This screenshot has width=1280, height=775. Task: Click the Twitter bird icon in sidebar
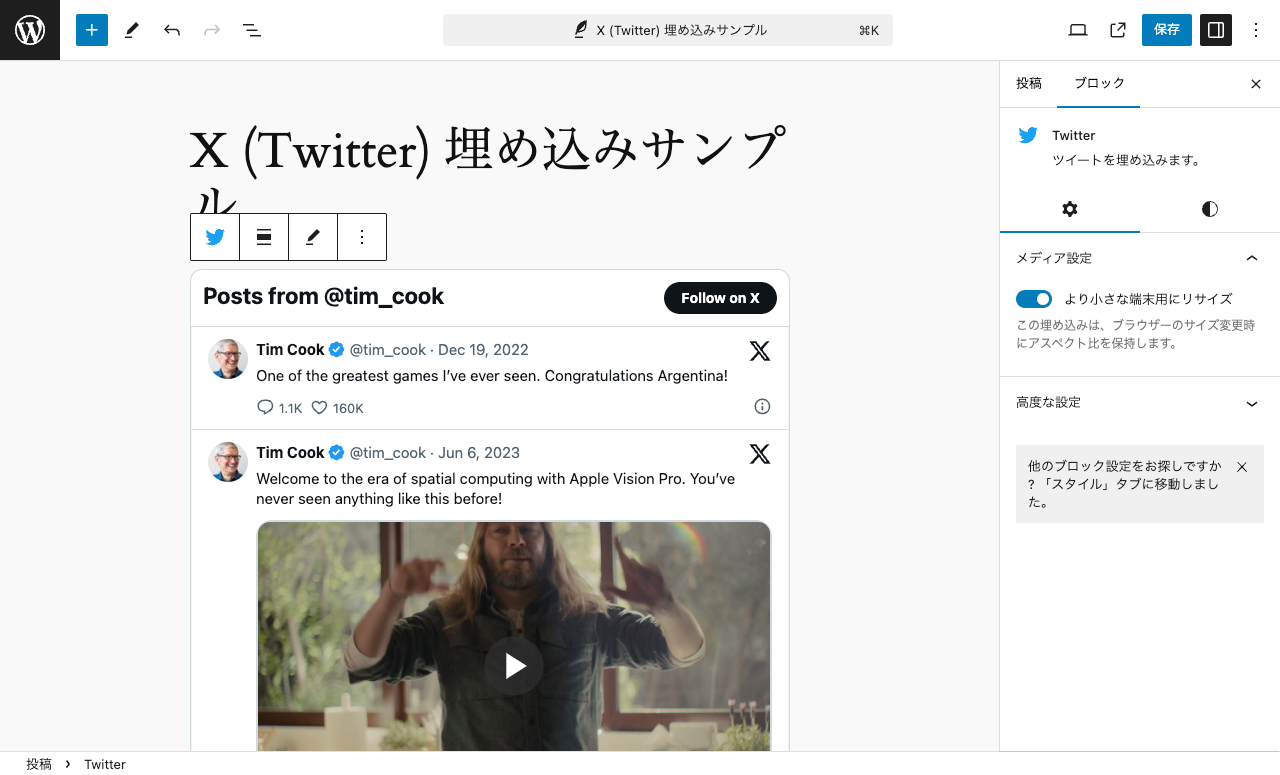(1028, 135)
